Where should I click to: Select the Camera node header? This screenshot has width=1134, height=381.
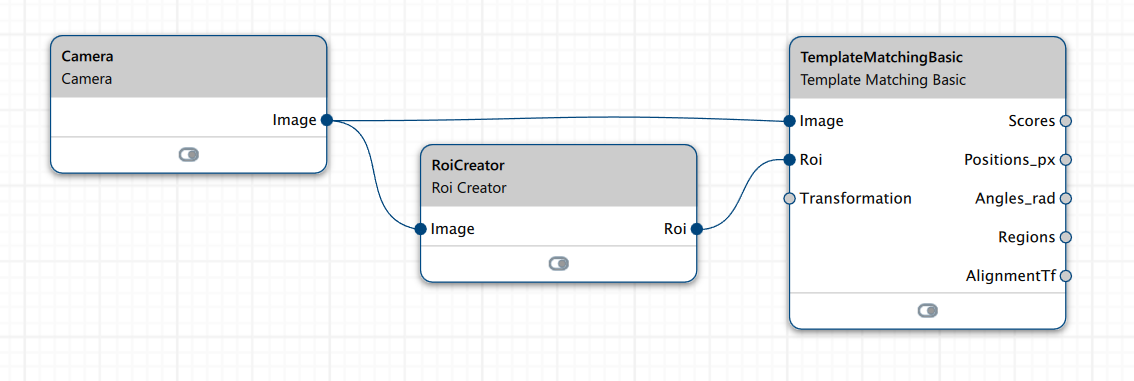[189, 67]
